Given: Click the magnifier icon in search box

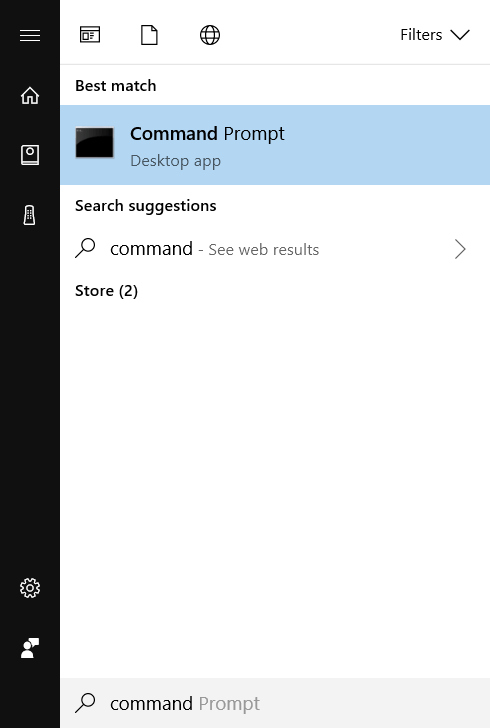Looking at the screenshot, I should (85, 703).
